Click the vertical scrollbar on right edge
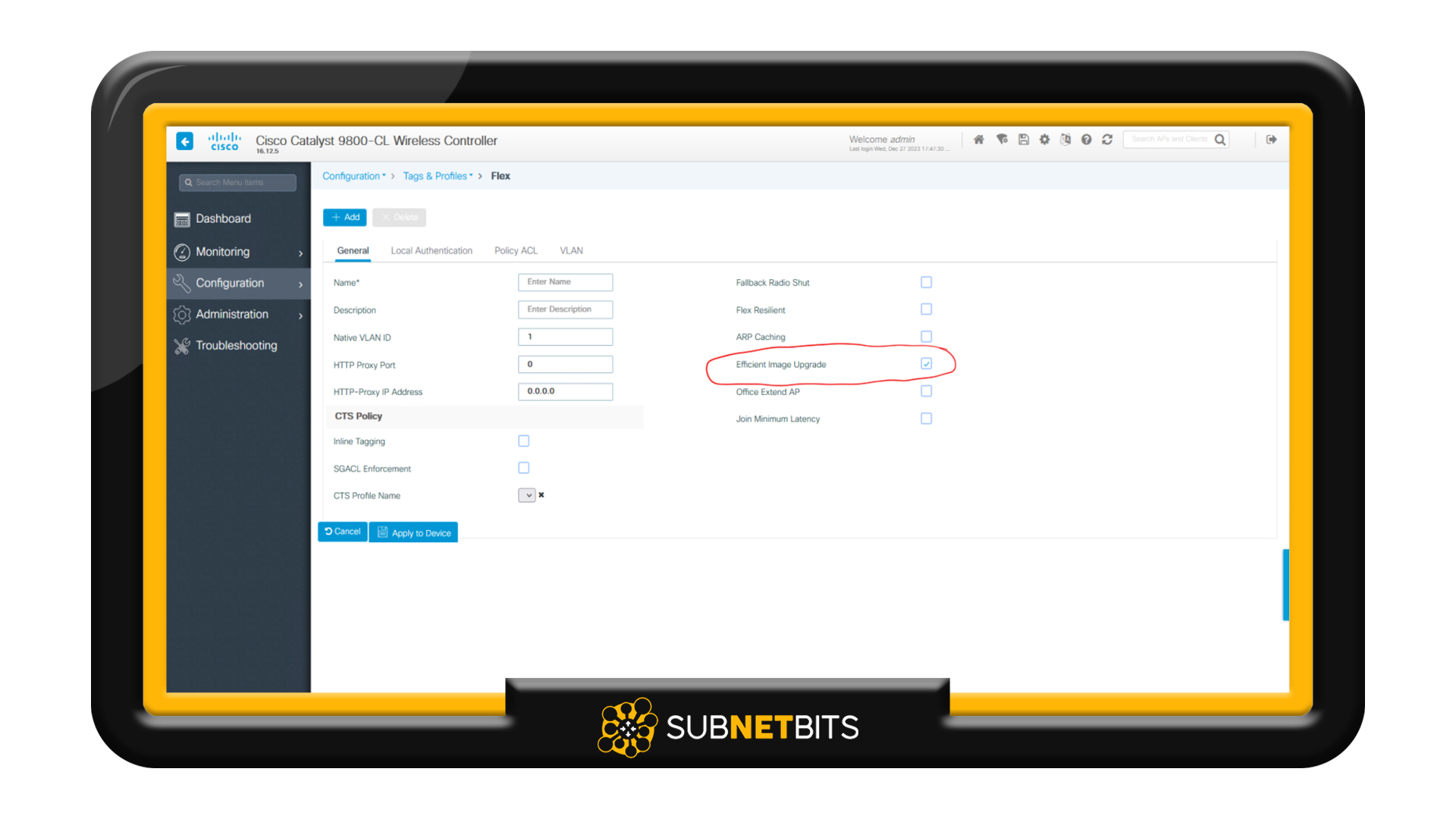This screenshot has height=819, width=1456. tap(1285, 585)
